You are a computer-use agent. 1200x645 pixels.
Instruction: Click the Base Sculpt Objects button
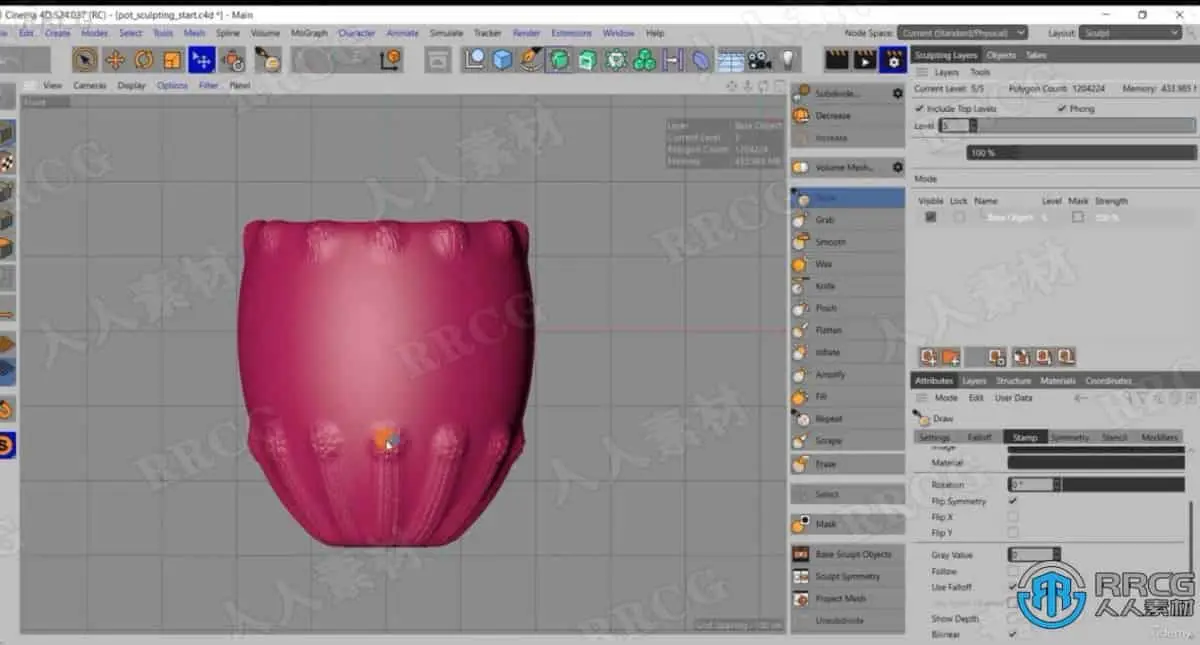point(847,554)
